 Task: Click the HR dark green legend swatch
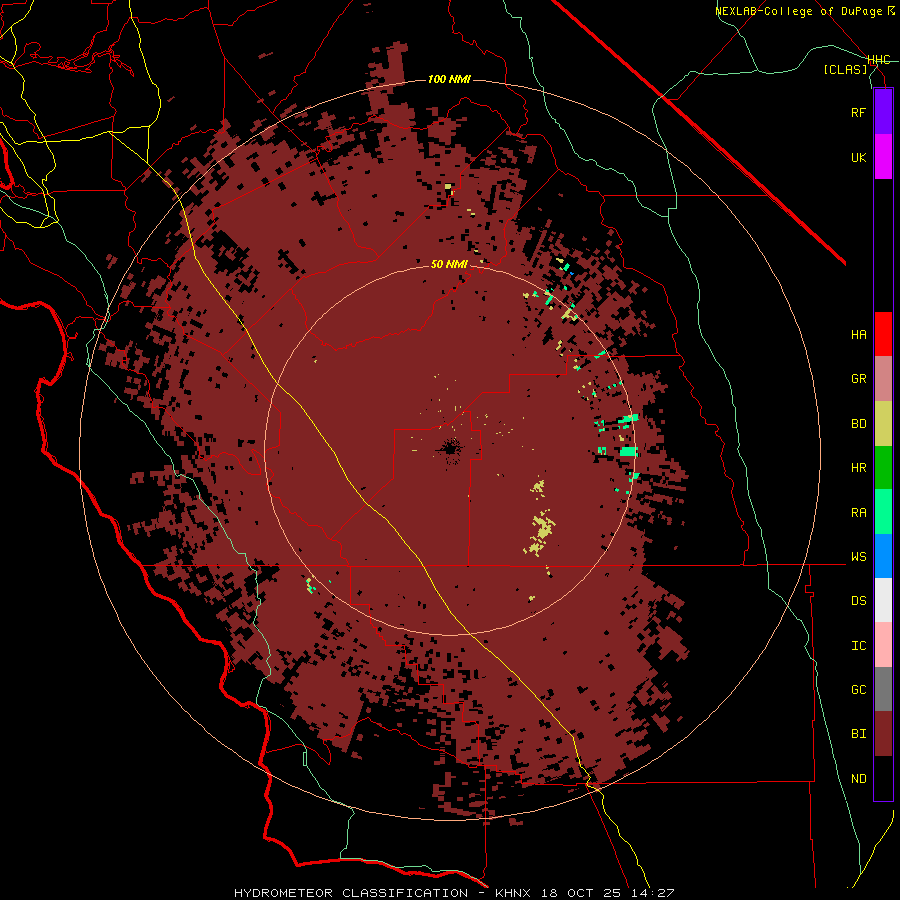click(883, 468)
